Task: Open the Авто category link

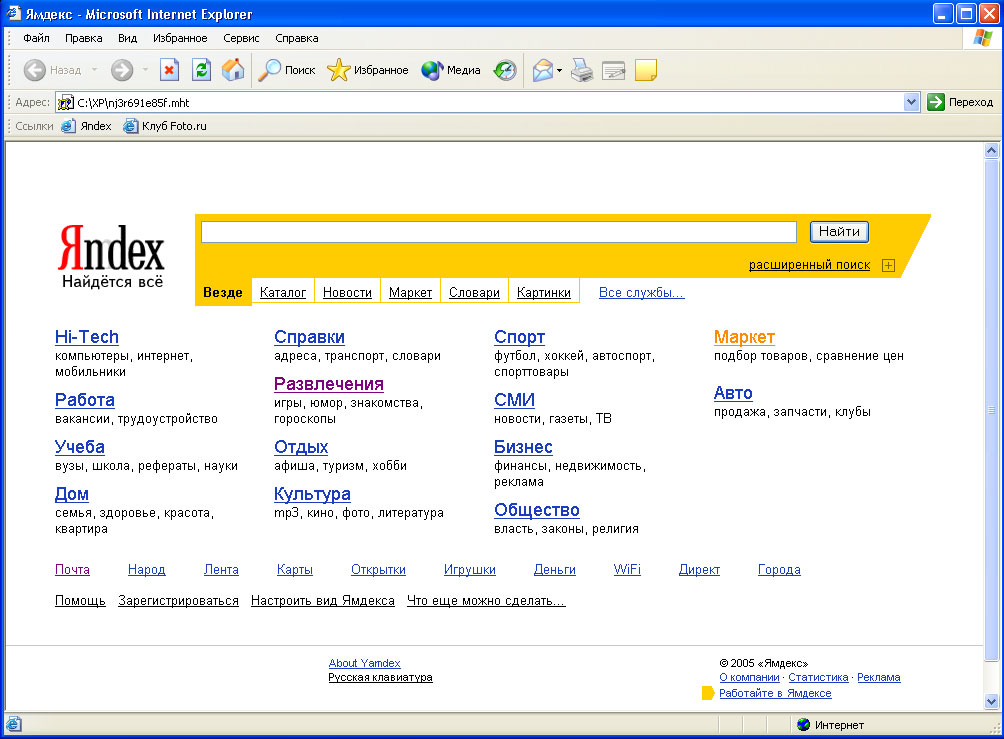Action: pyautogui.click(x=733, y=393)
